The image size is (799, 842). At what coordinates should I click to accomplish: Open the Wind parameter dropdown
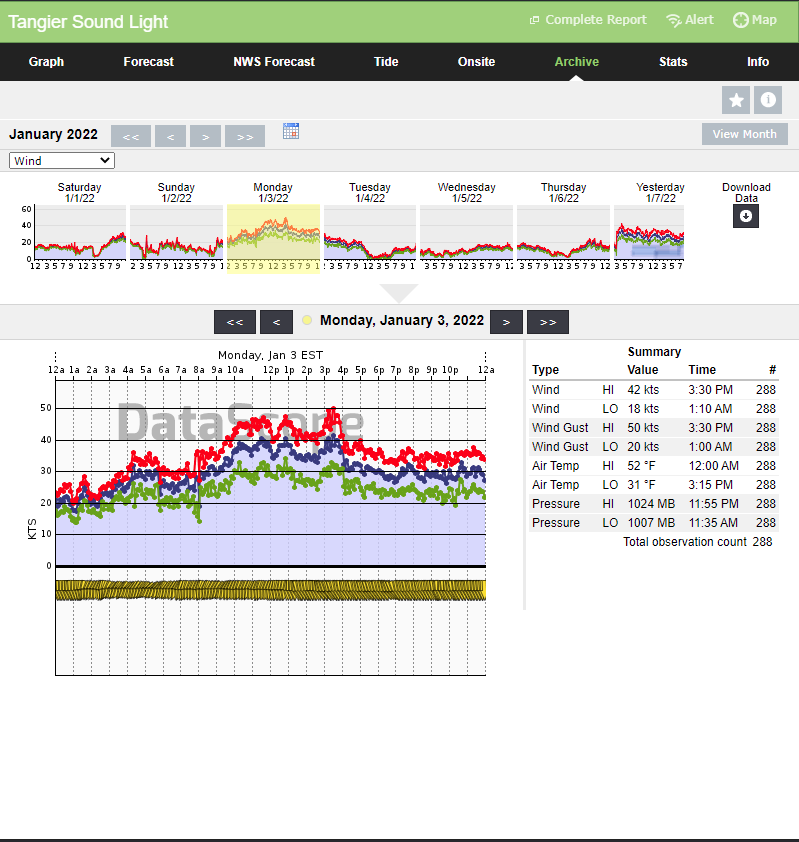pyautogui.click(x=62, y=161)
